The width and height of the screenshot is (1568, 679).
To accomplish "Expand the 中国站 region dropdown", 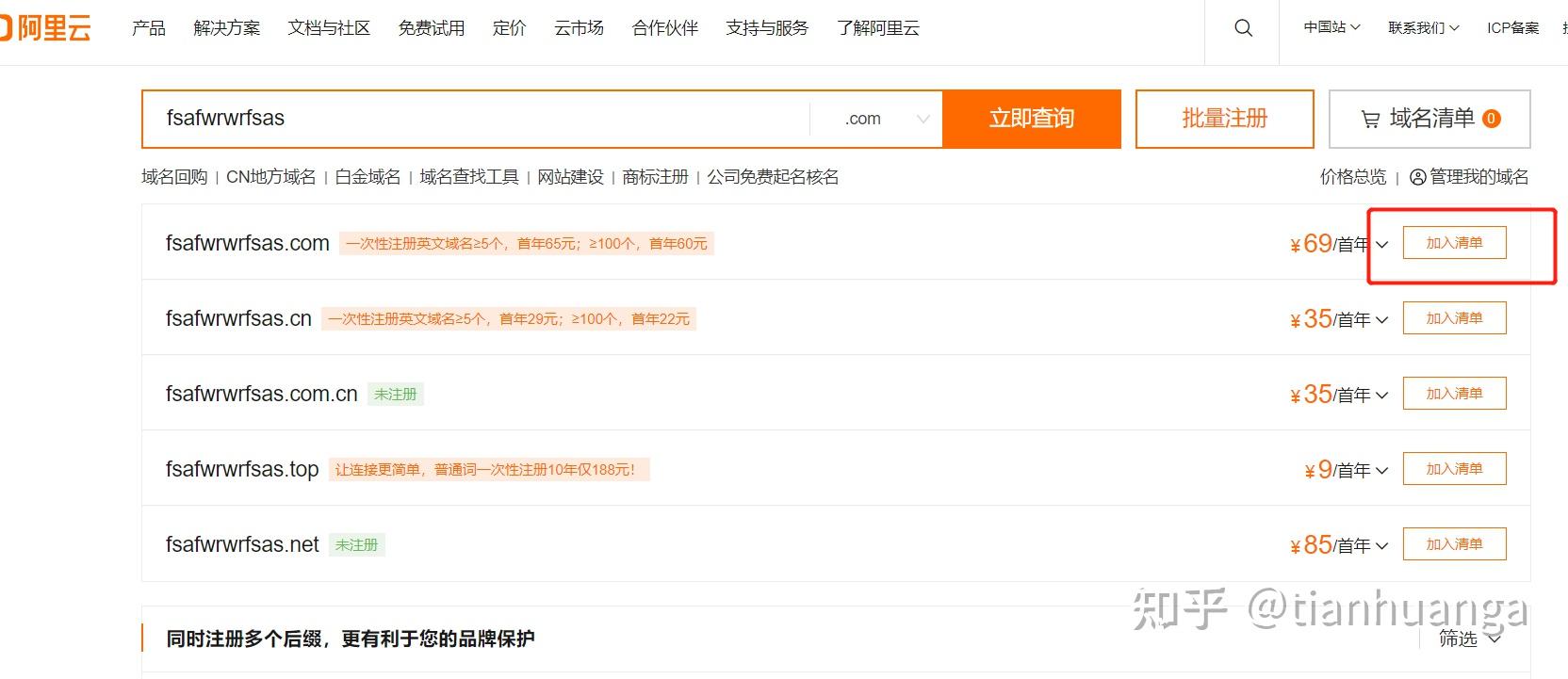I will pyautogui.click(x=1331, y=28).
